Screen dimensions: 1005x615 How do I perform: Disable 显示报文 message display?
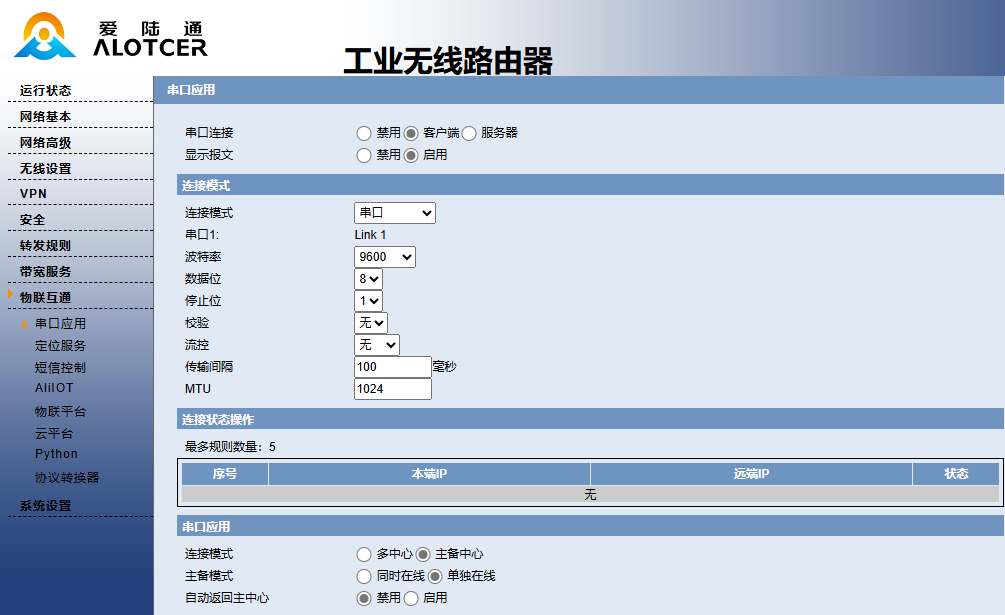click(364, 155)
